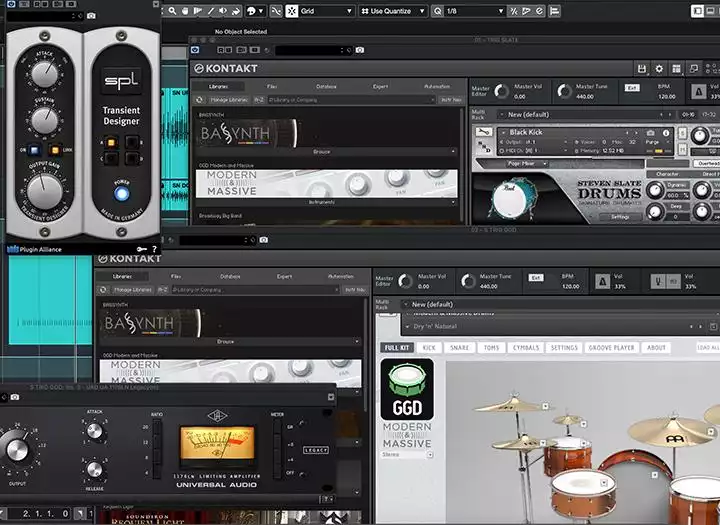Open the color palette tool menu
720x525 pixels.
255,11
